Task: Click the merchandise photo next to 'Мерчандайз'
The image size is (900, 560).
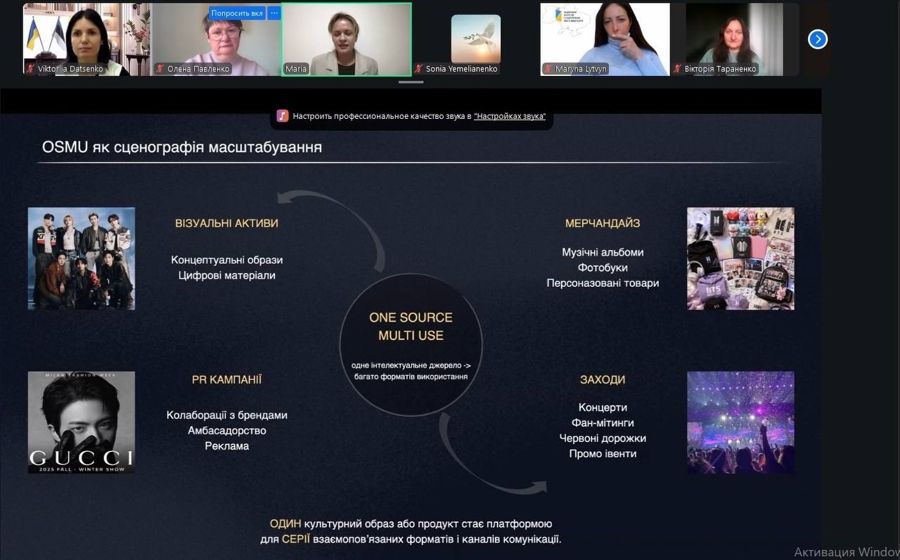Action: tap(740, 258)
